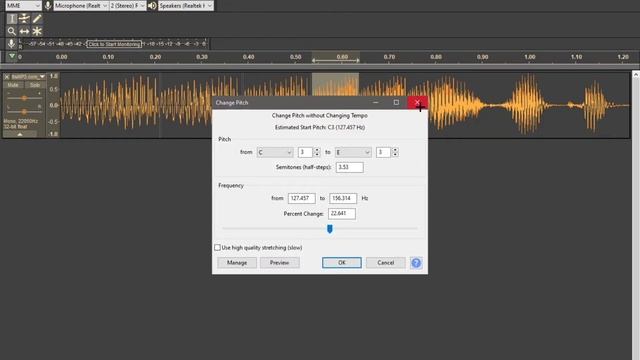The width and height of the screenshot is (640, 360).
Task: Click the Manage button
Action: [x=237, y=263]
